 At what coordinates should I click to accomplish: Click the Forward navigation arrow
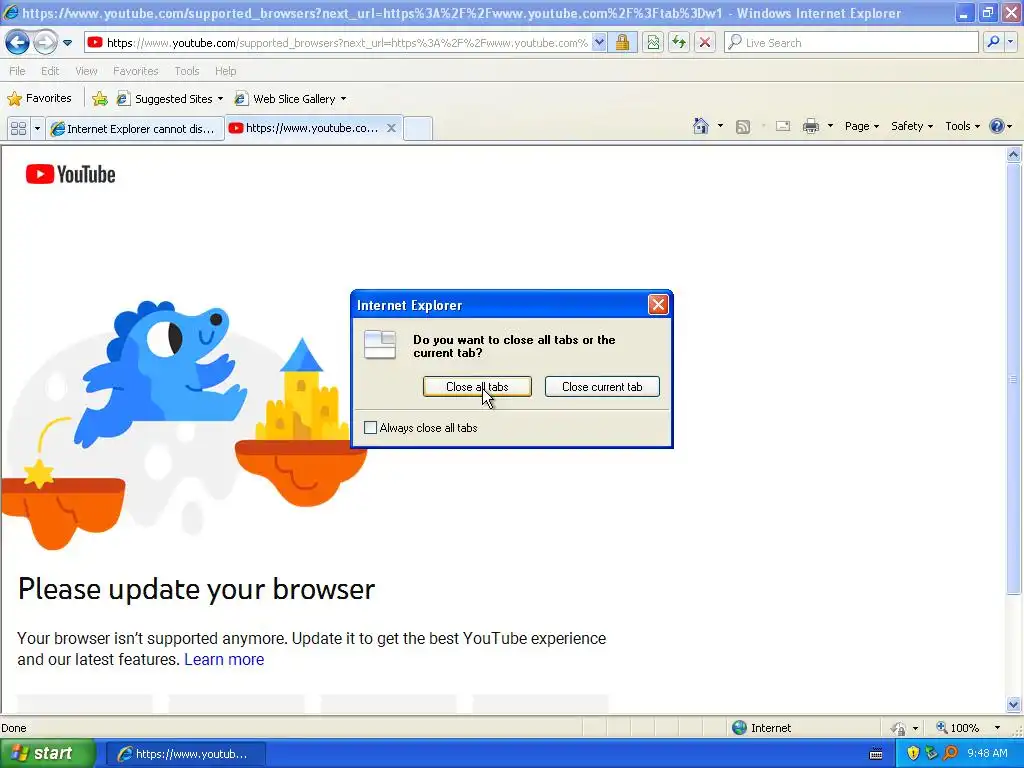pyautogui.click(x=45, y=43)
